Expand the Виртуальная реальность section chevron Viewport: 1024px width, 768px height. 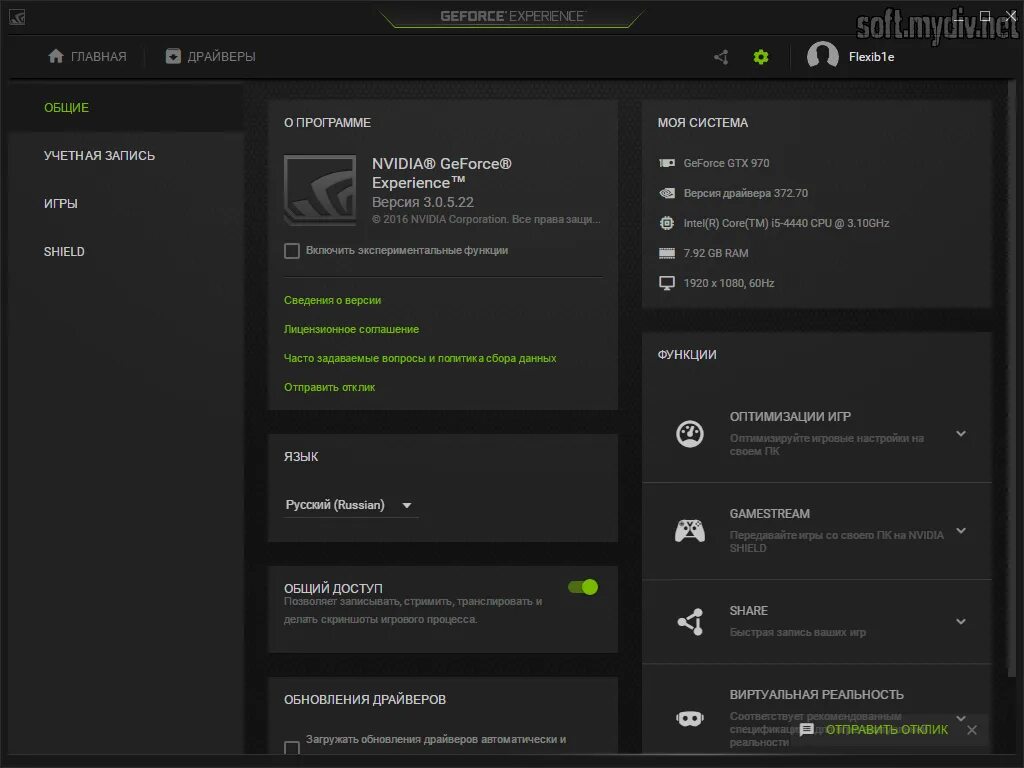pyautogui.click(x=961, y=718)
